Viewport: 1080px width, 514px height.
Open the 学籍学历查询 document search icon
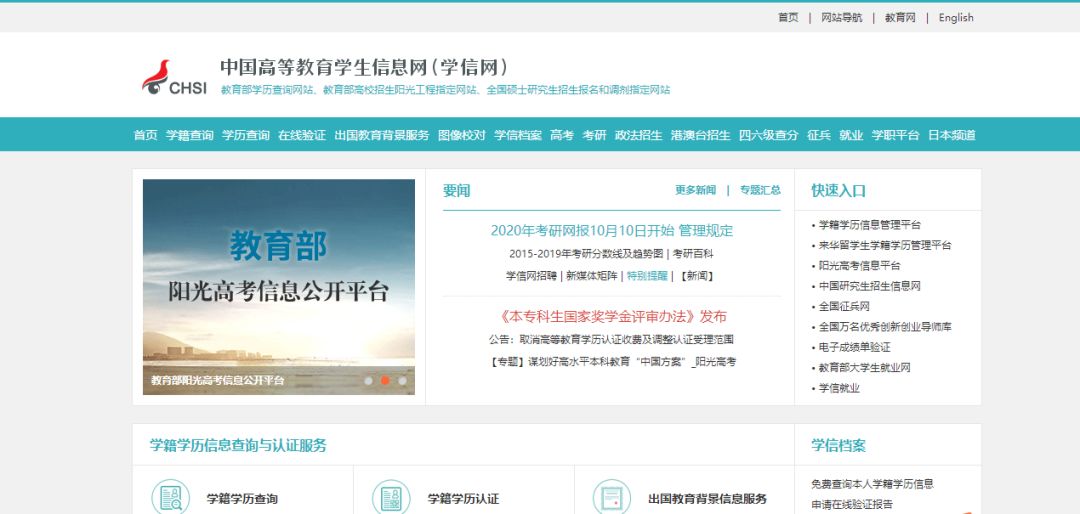[170, 497]
